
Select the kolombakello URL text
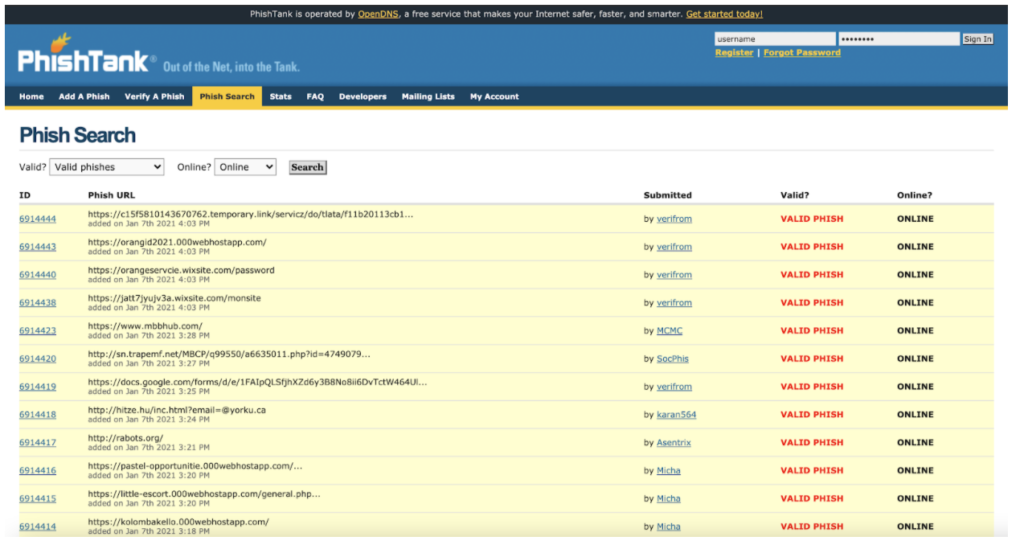pyautogui.click(x=178, y=523)
